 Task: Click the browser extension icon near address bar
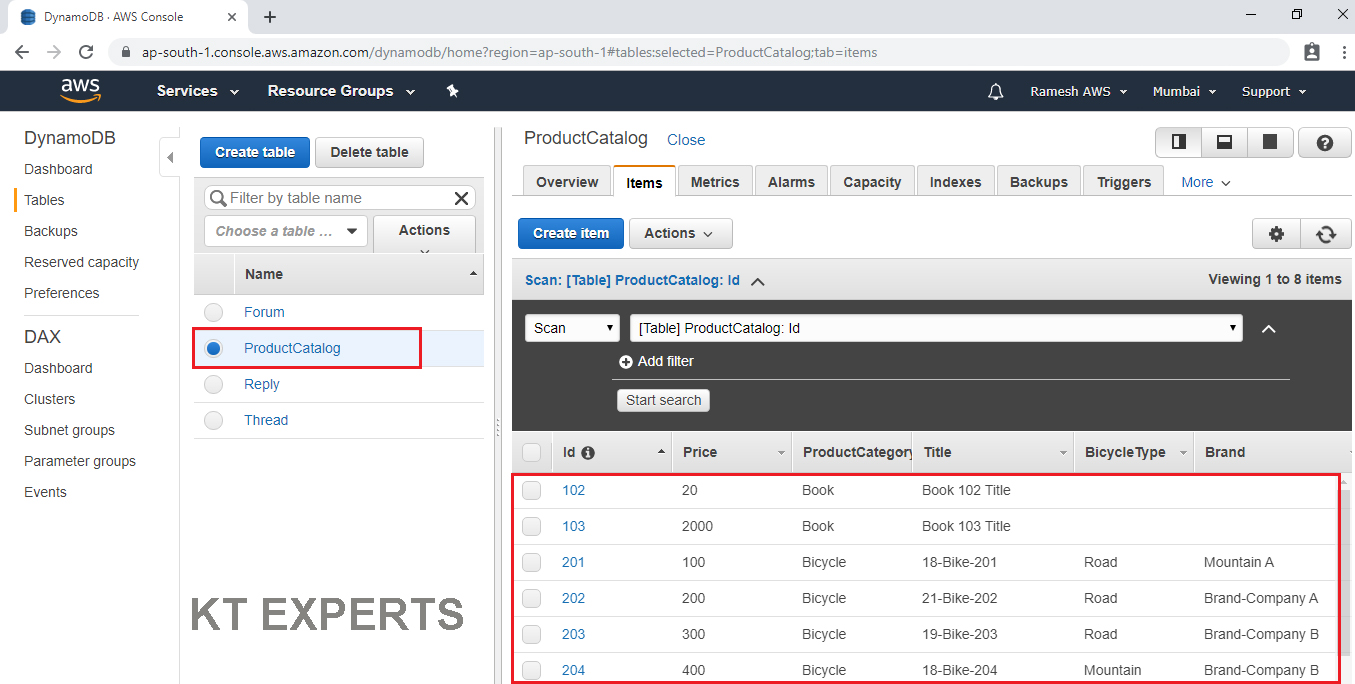point(1312,52)
